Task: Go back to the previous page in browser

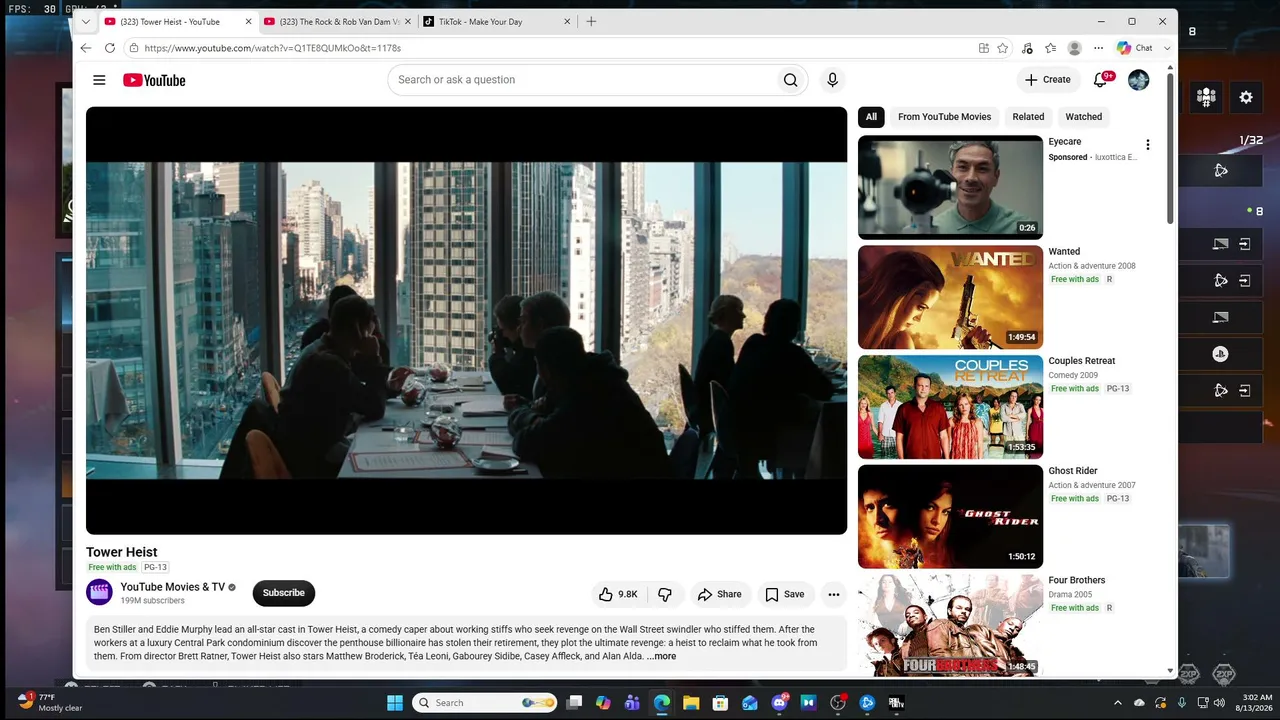Action: [x=86, y=48]
